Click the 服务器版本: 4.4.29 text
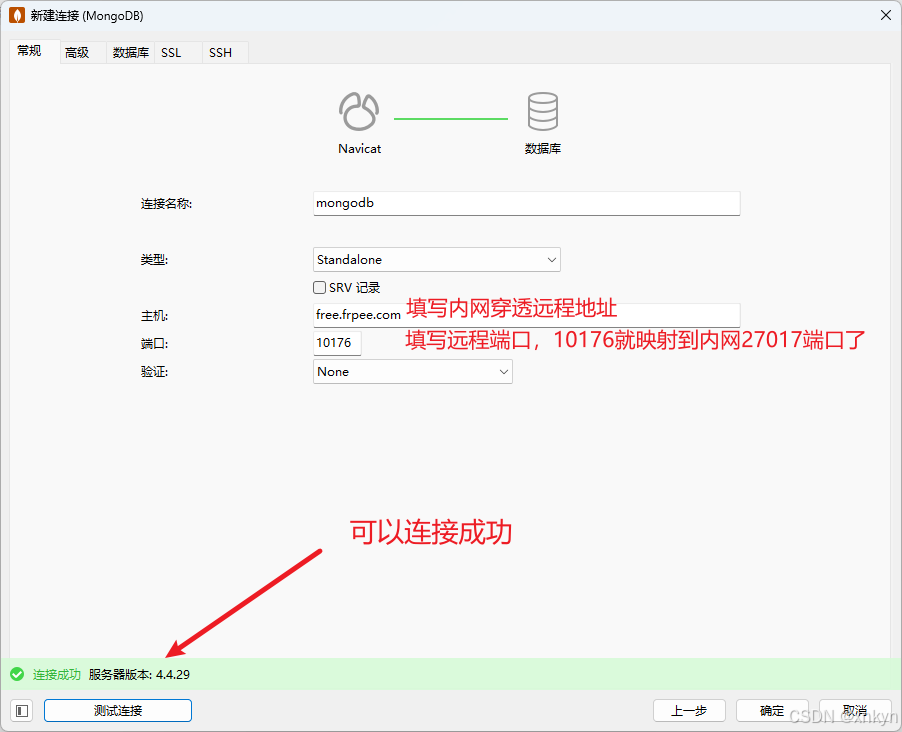902x732 pixels. 139,674
